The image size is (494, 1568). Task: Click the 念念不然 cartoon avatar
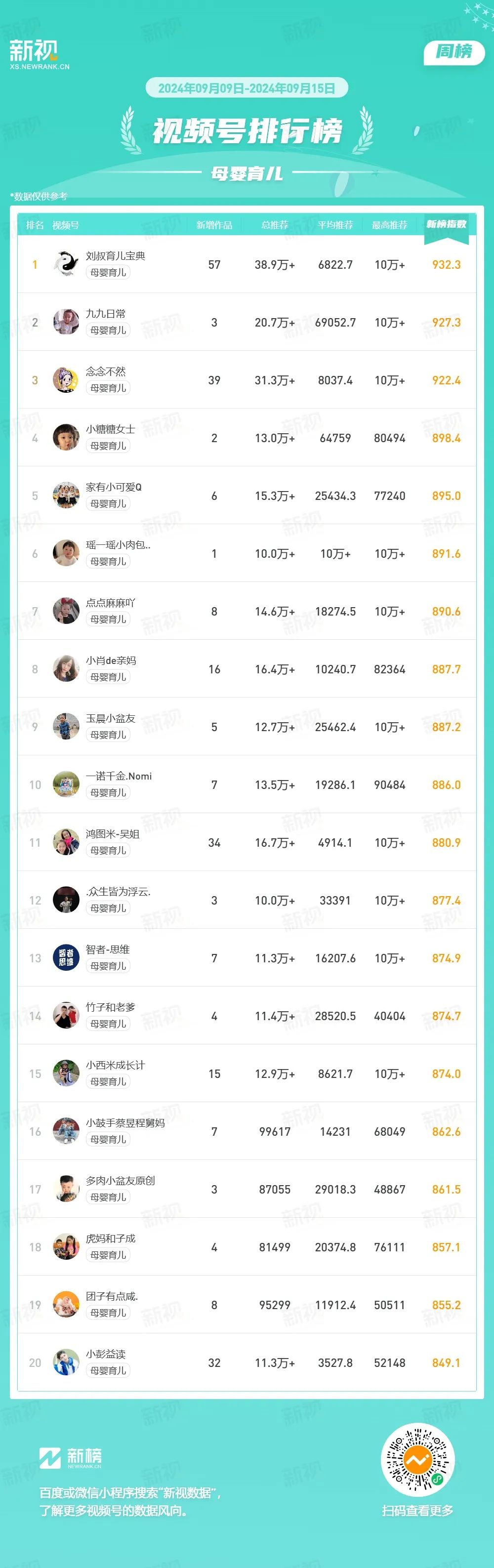(x=66, y=380)
